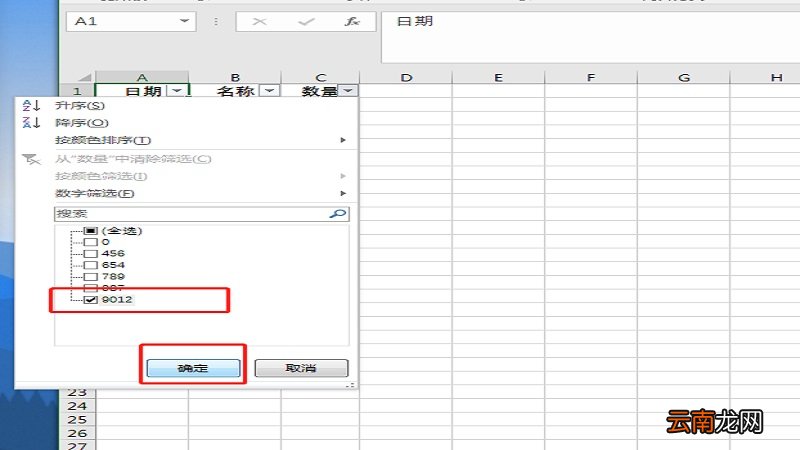Check the 456 value checkbox

[90, 254]
